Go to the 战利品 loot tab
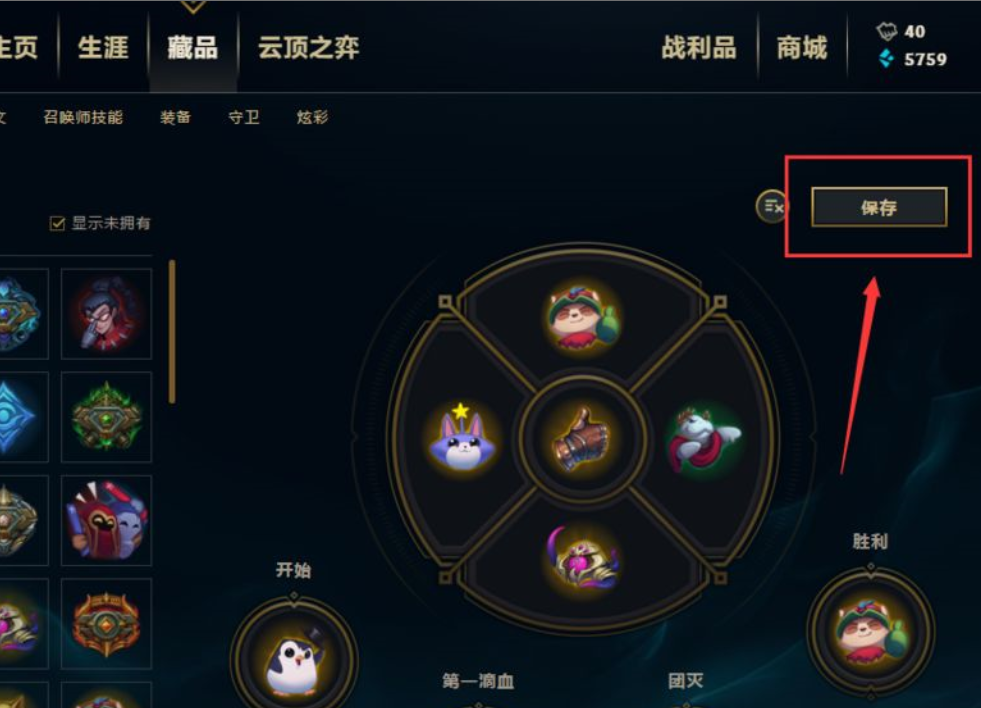981x708 pixels. (699, 48)
